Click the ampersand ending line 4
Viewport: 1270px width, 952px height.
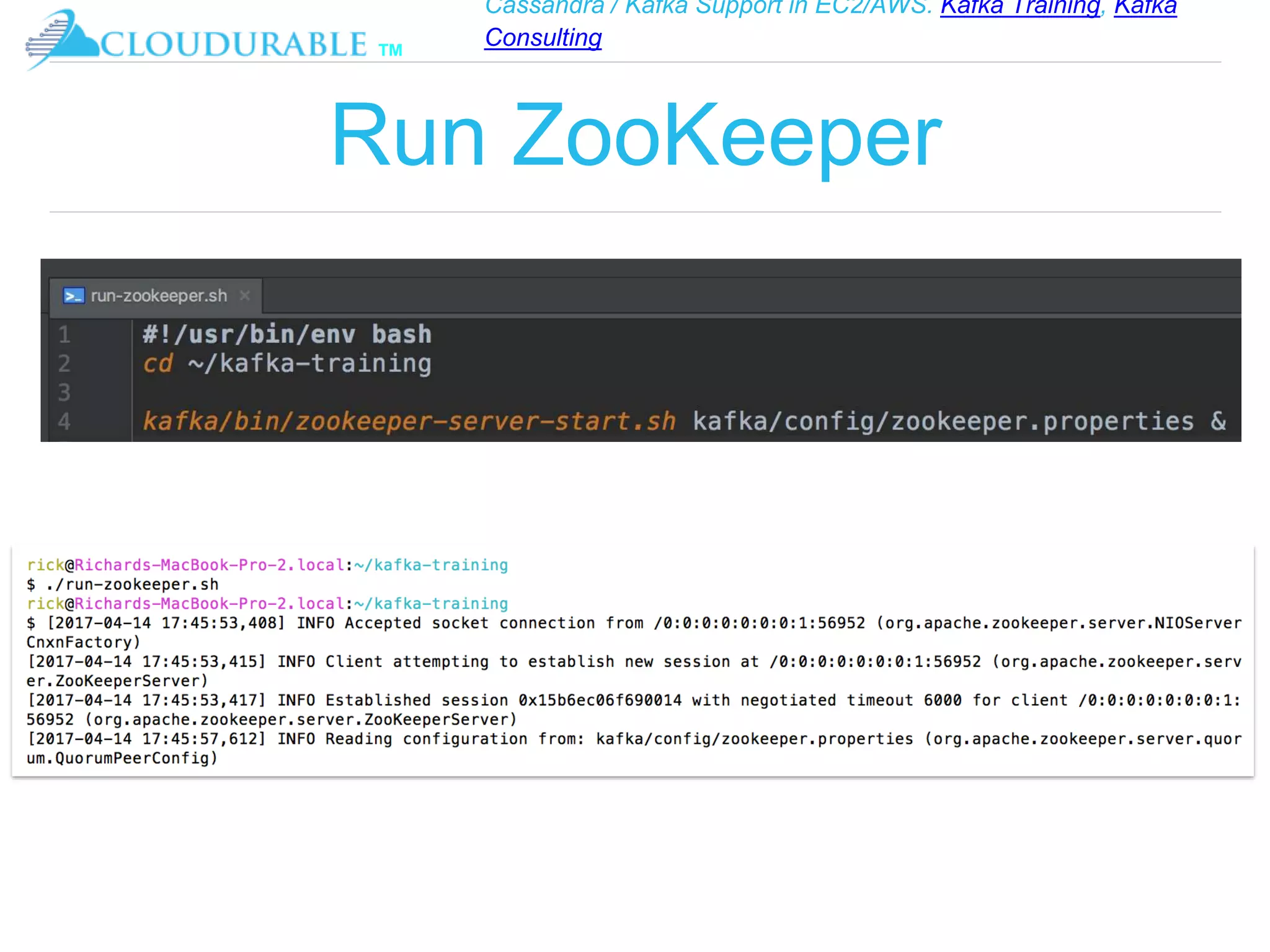point(1218,421)
